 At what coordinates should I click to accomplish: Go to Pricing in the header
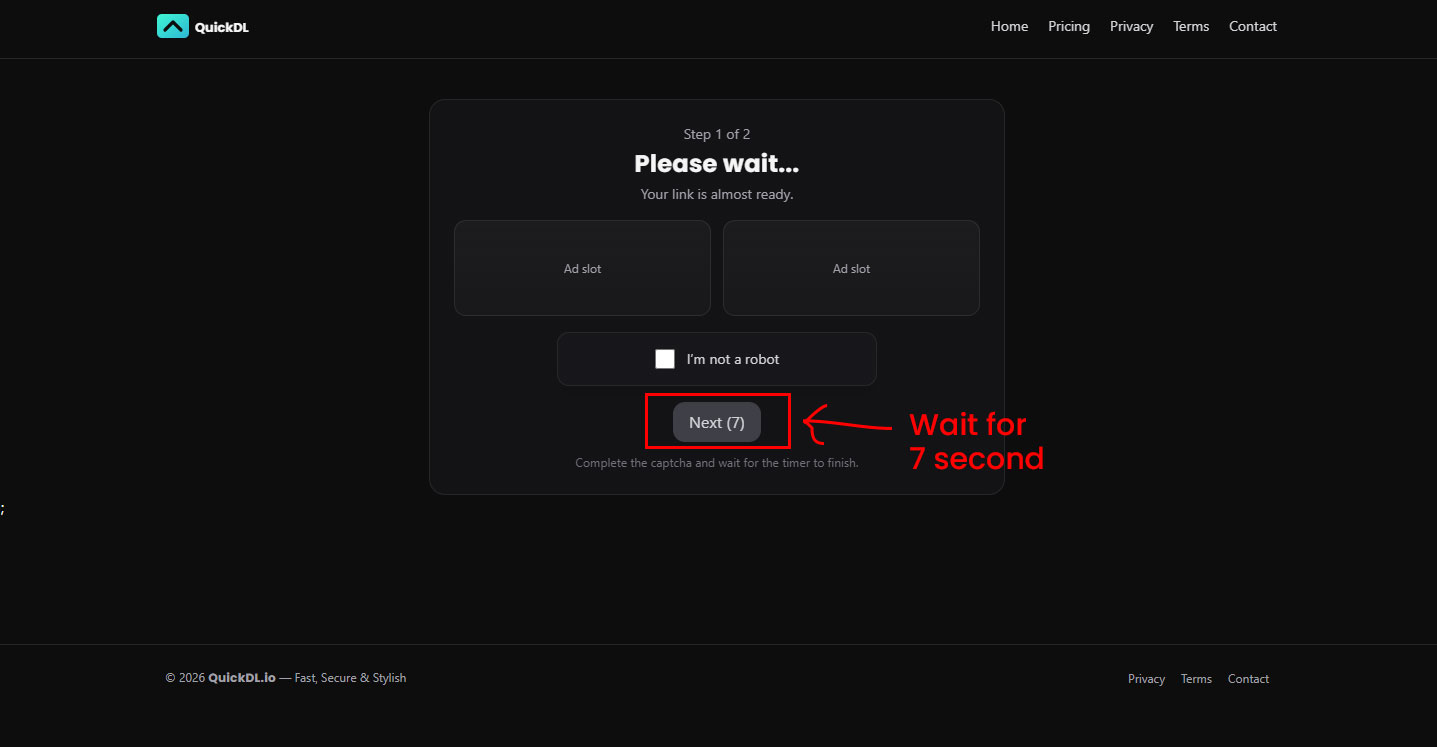tap(1068, 26)
